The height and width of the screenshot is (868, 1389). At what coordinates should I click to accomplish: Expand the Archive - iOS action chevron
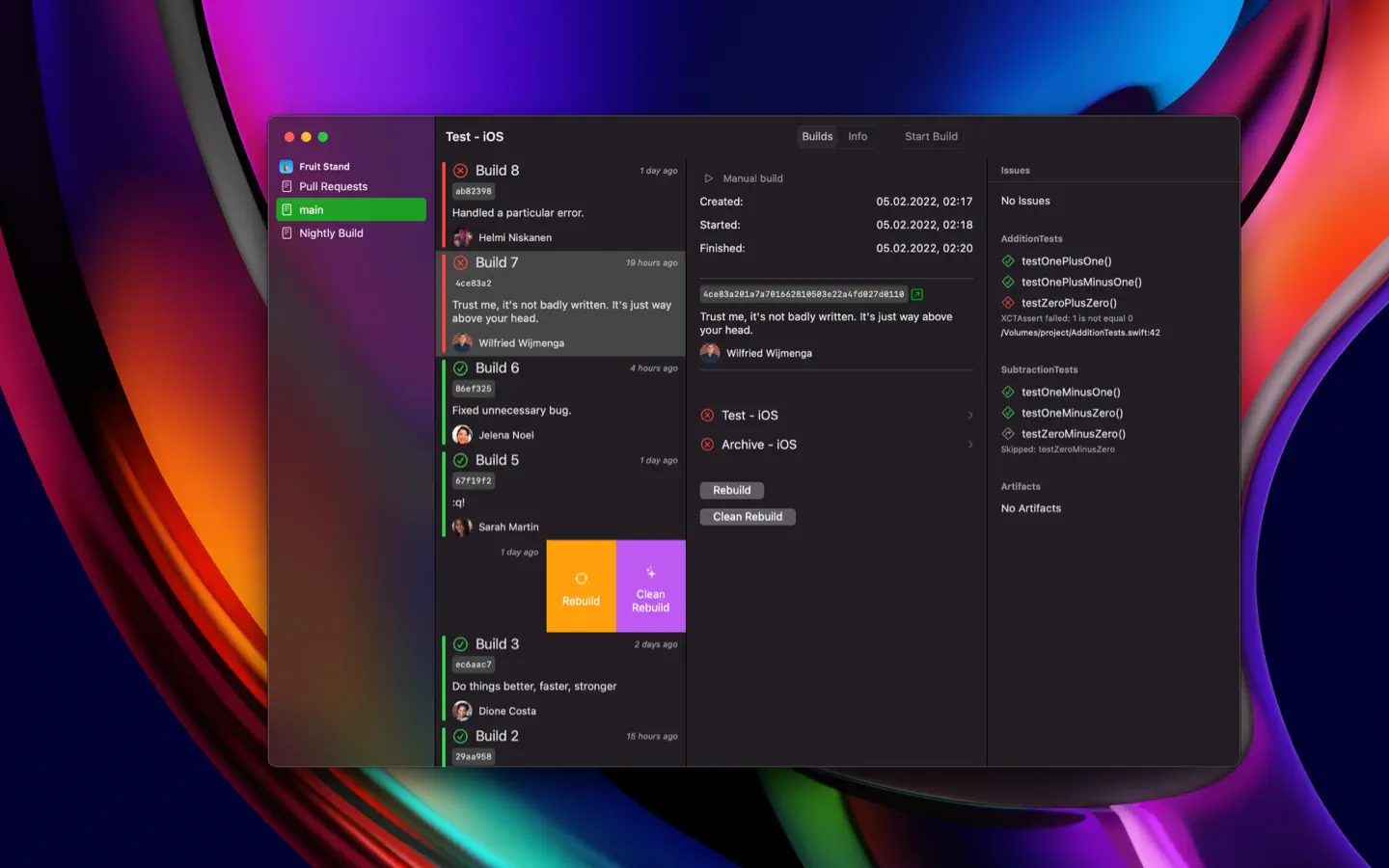coord(970,445)
